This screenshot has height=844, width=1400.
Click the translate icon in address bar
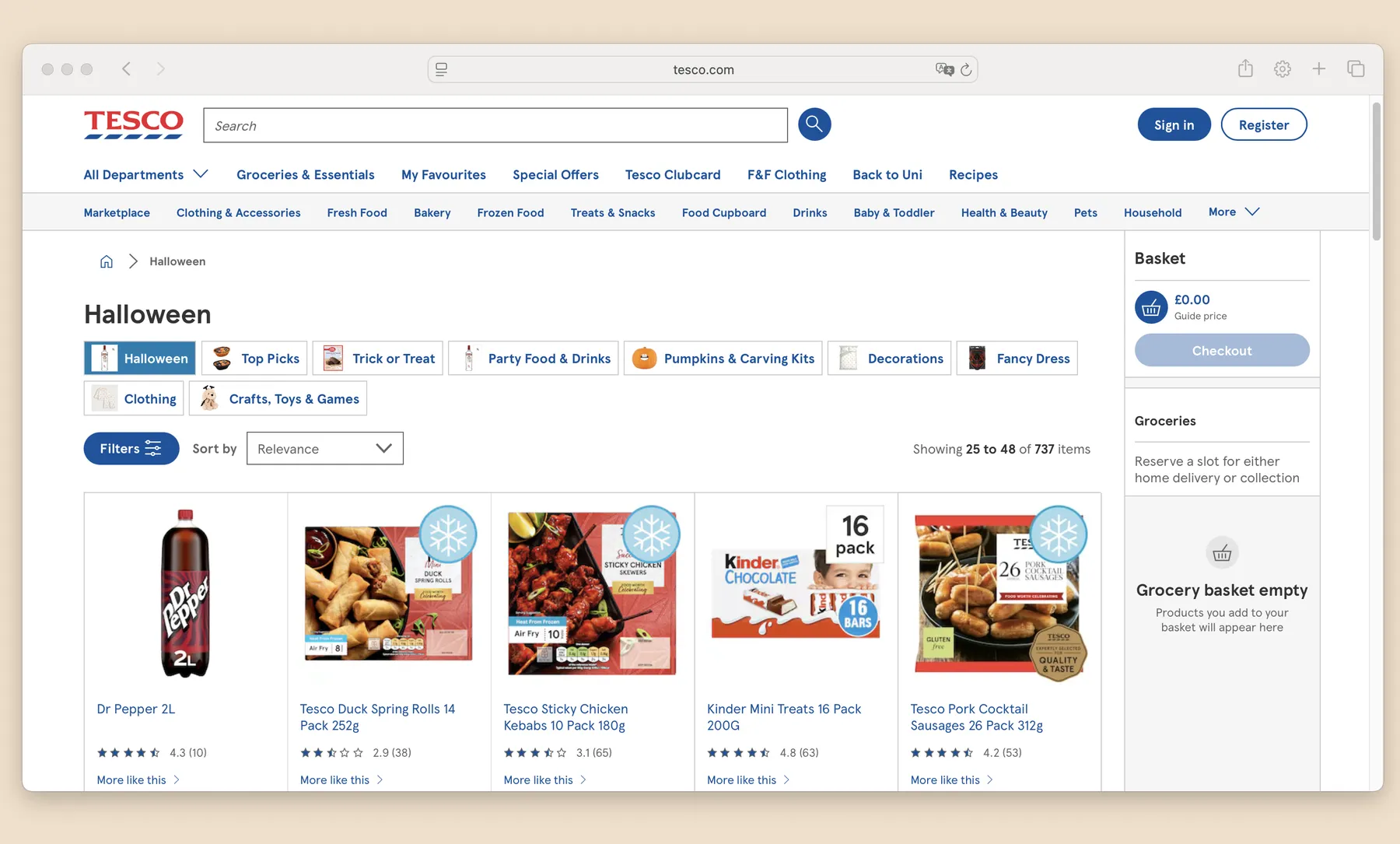944,69
